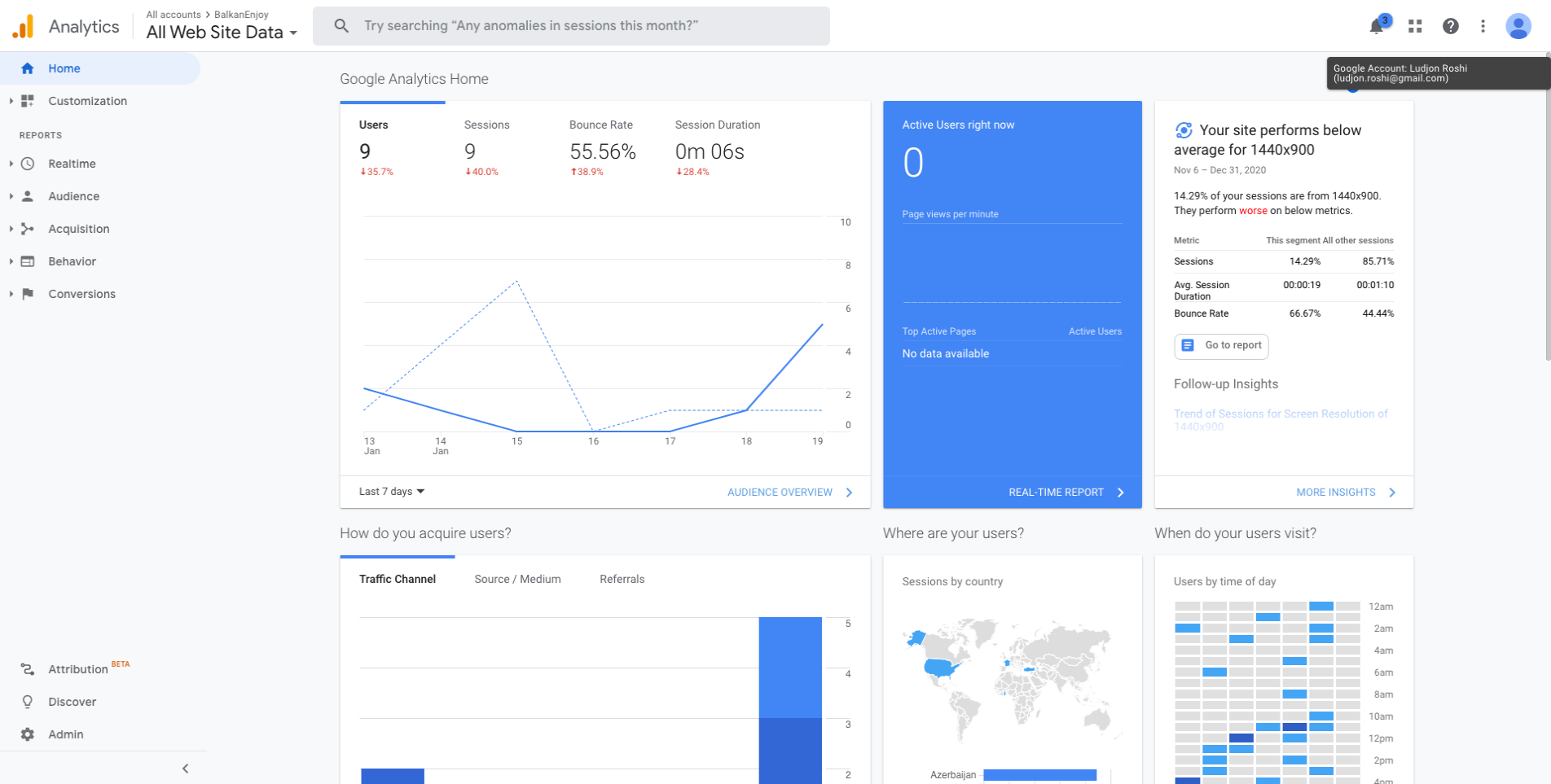
Task: Click the Go to report button
Action: point(1221,345)
